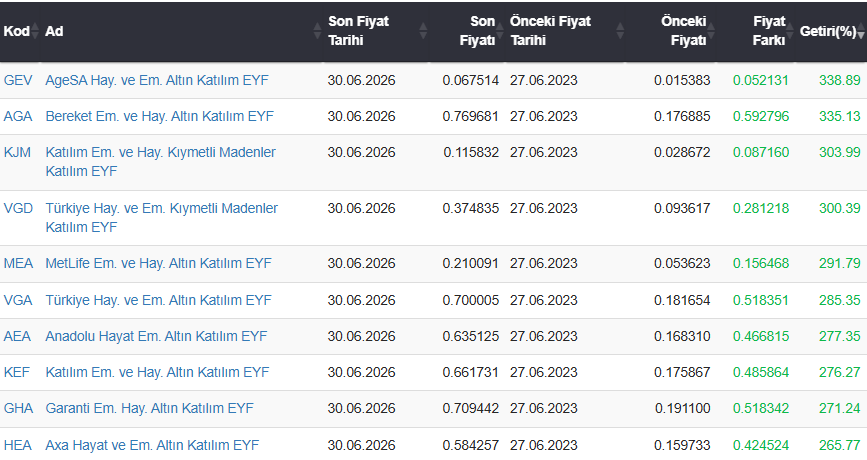Select last price 0.067514
Screen dimensions: 867x460
point(471,80)
